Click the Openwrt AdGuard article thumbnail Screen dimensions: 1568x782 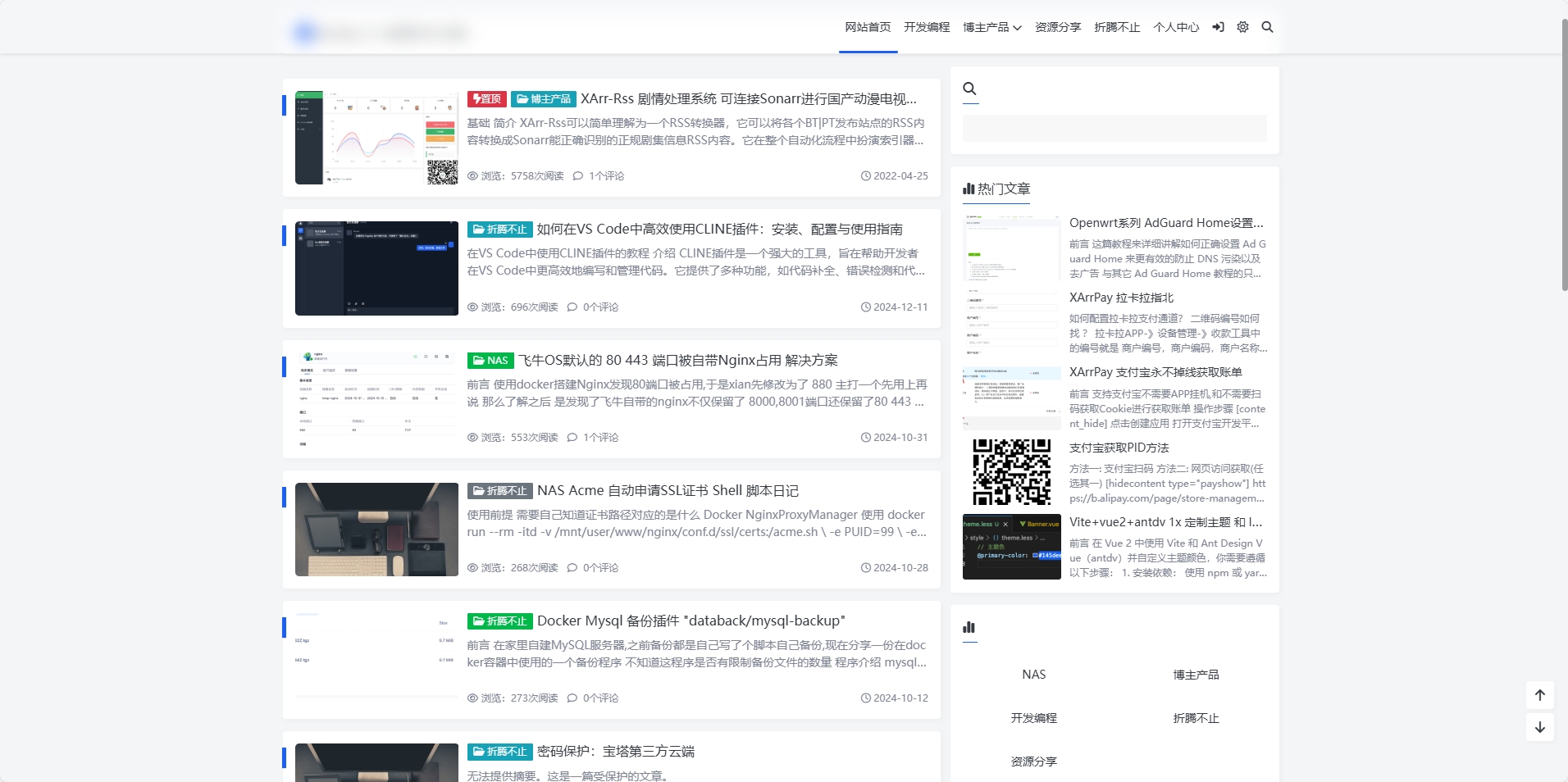pyautogui.click(x=1011, y=248)
